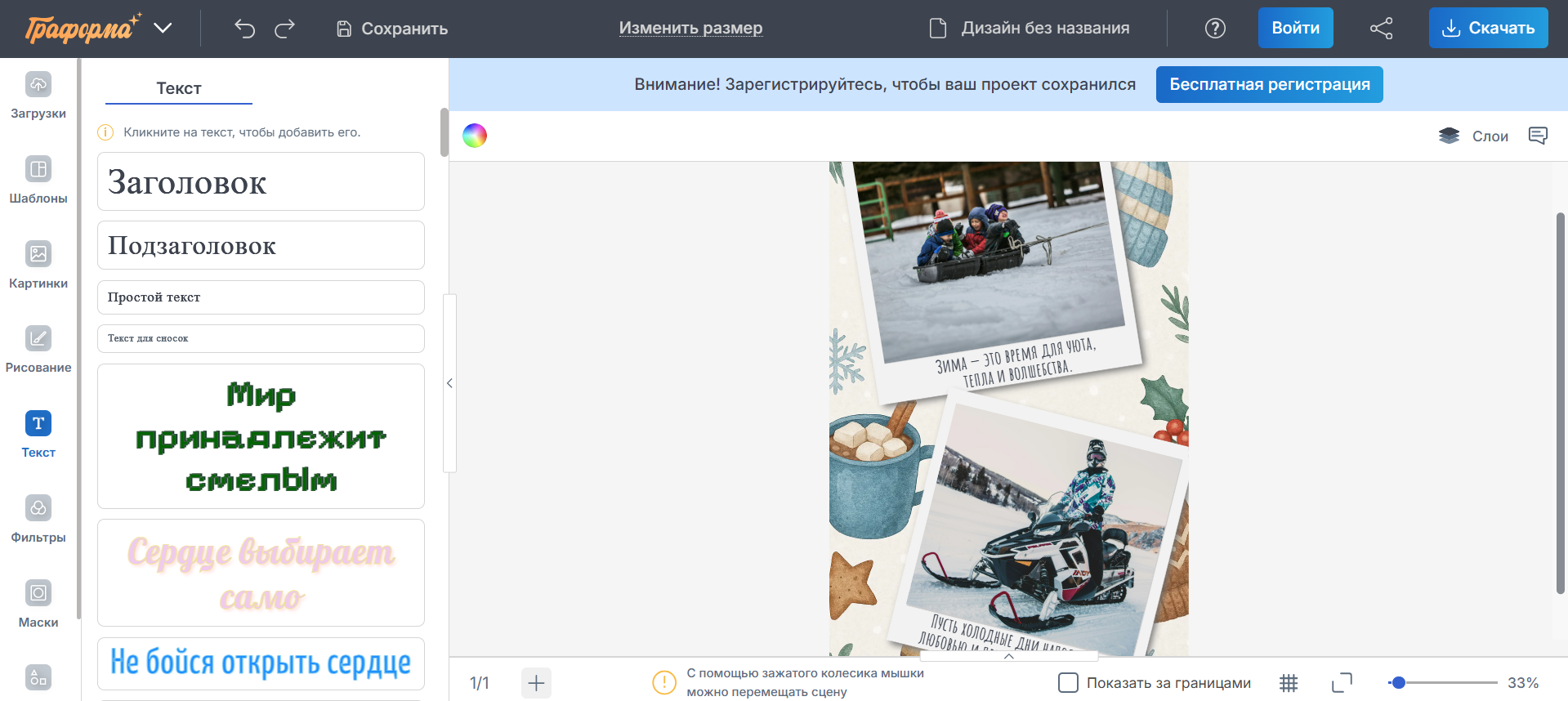Image resolution: width=1568 pixels, height=701 pixels.
Task: Add a Заголовок heading text
Action: coord(261,182)
